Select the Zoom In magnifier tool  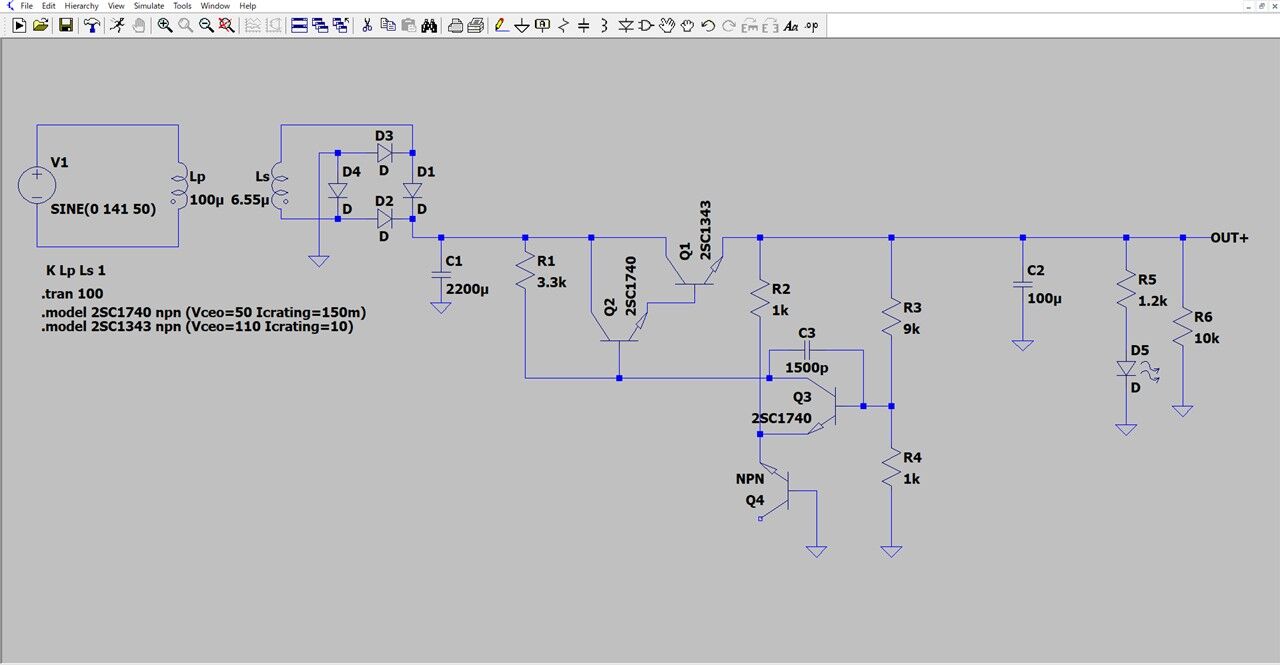pyautogui.click(x=165, y=25)
